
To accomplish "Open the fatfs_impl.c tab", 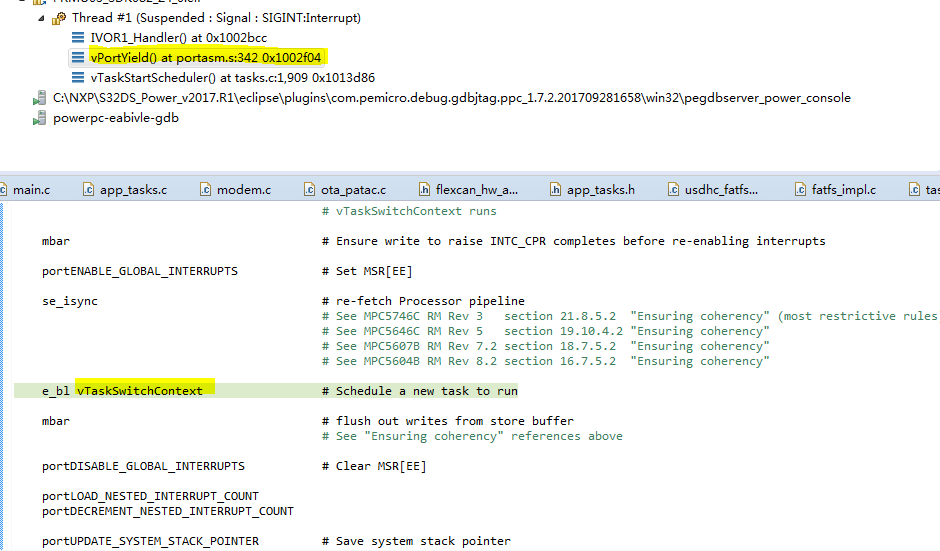I will (843, 190).
